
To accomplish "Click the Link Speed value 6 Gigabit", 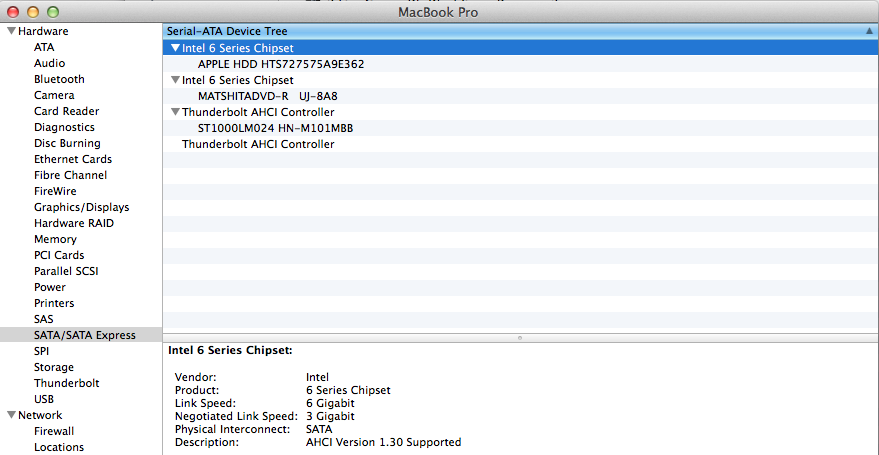I will click(x=330, y=403).
